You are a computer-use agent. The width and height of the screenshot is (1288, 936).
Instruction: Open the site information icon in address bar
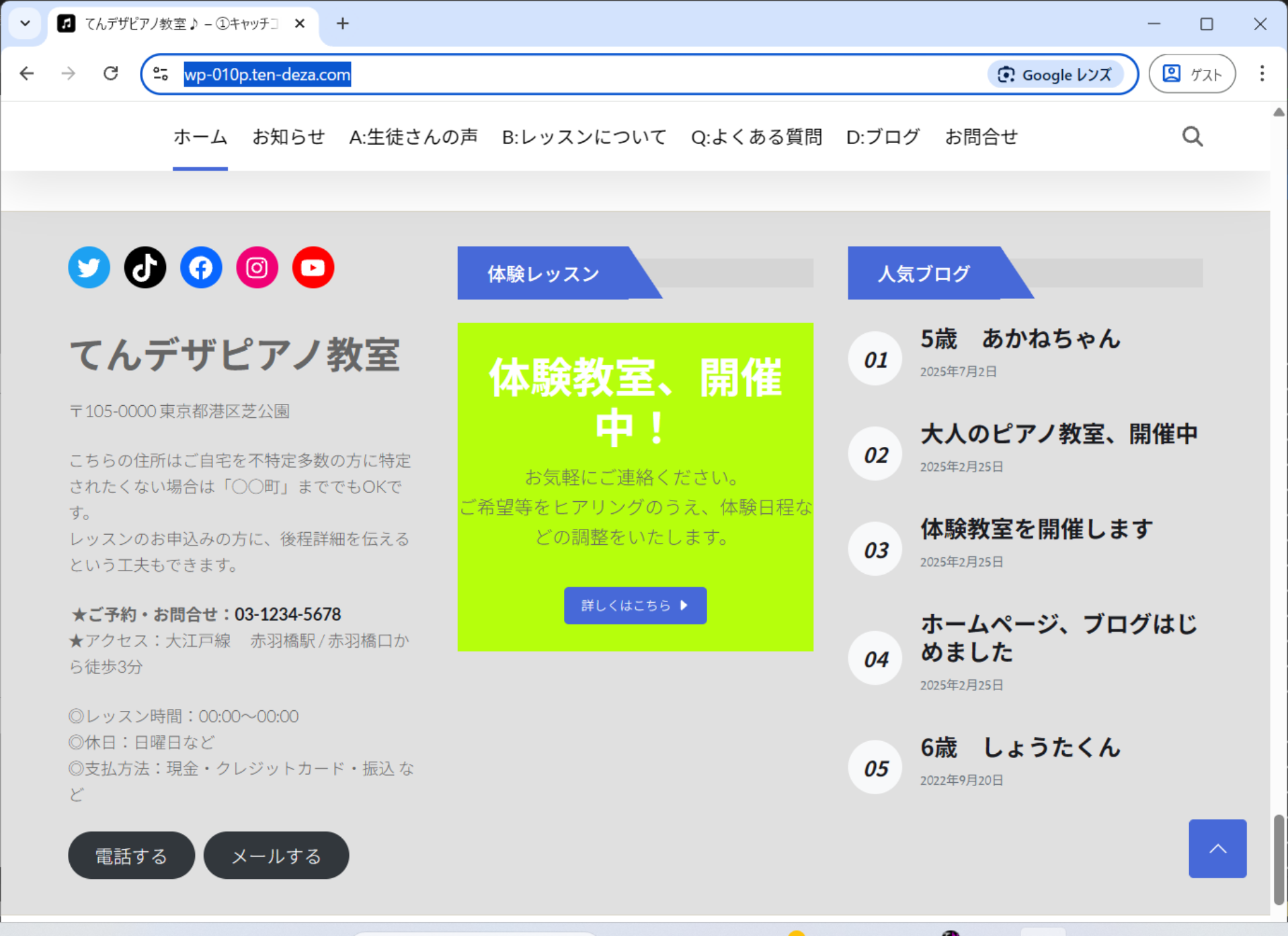[x=161, y=74]
